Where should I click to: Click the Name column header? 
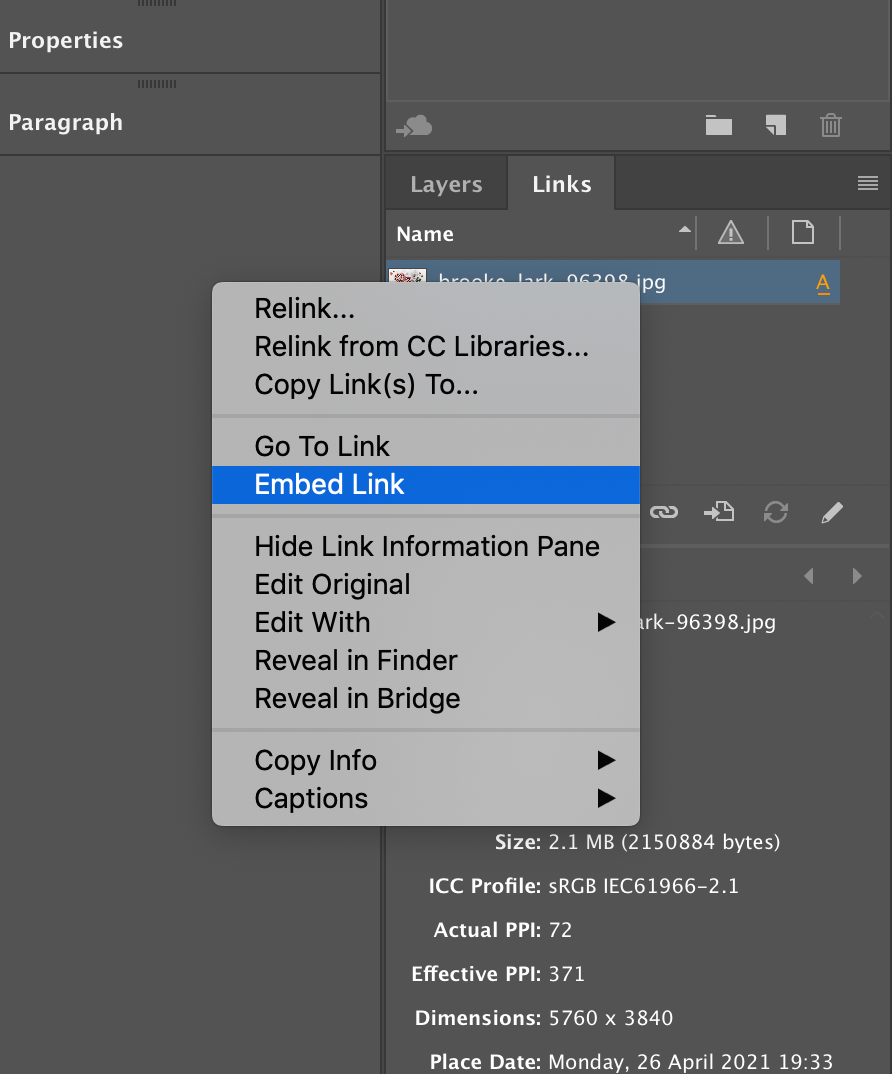tap(425, 234)
